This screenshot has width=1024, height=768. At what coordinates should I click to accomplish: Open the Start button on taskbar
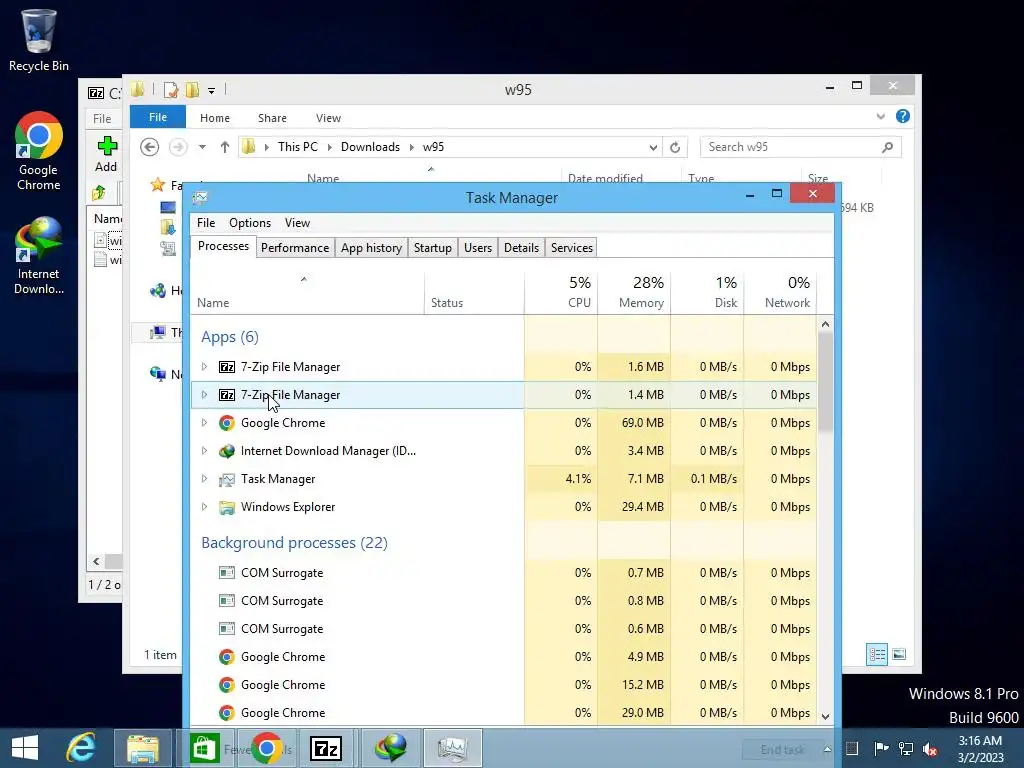pyautogui.click(x=25, y=748)
